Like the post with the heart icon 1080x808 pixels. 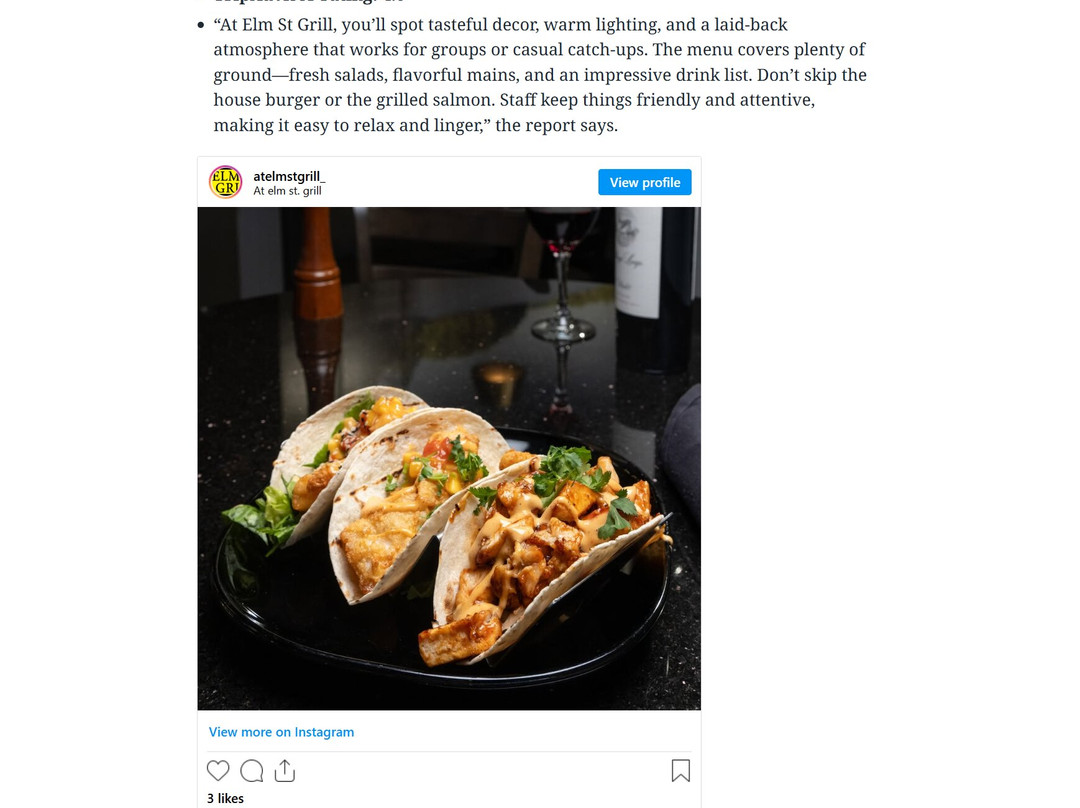pos(218,771)
